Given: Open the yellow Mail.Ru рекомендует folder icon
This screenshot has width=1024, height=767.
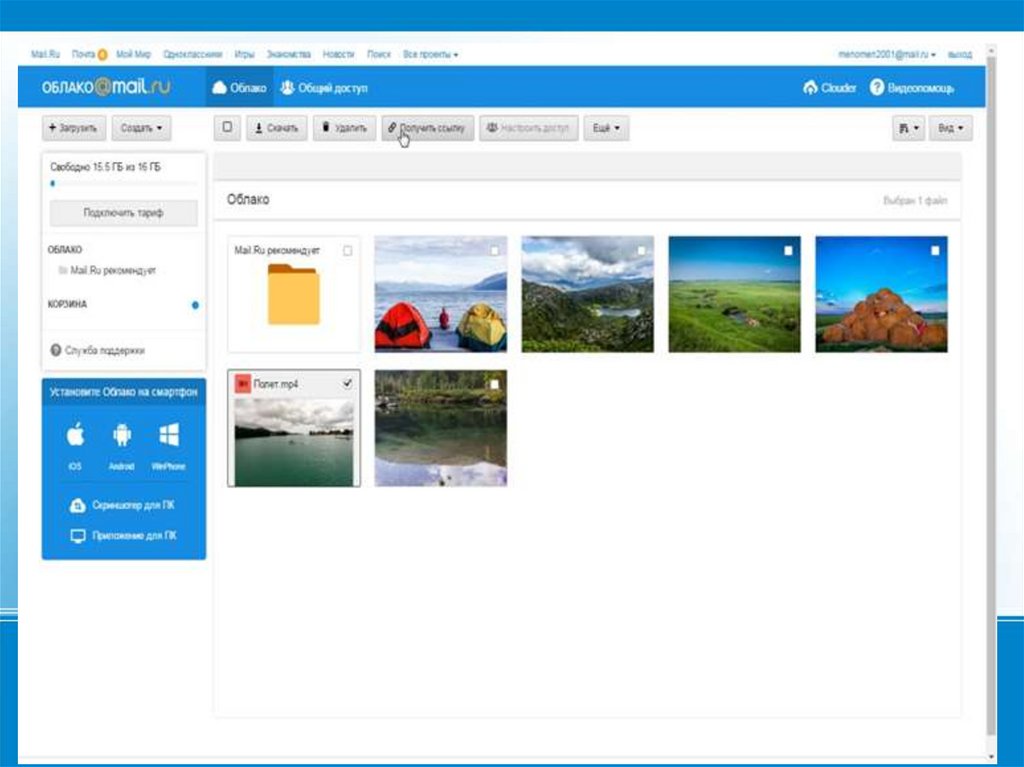Looking at the screenshot, I should click(x=293, y=295).
